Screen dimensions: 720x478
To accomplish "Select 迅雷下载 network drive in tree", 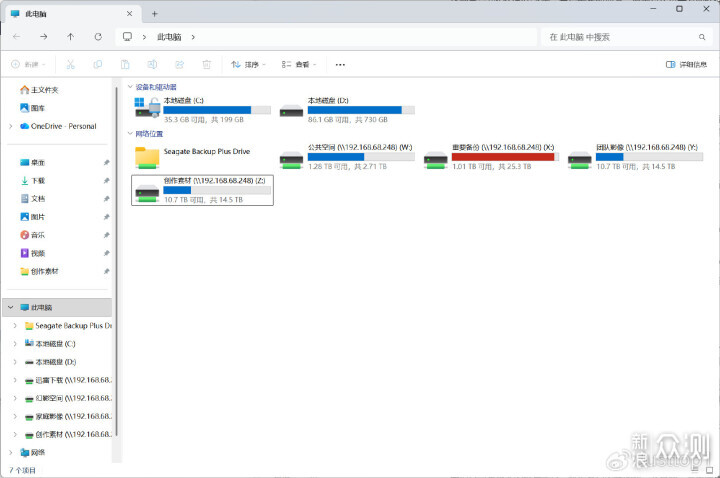I will click(x=68, y=380).
